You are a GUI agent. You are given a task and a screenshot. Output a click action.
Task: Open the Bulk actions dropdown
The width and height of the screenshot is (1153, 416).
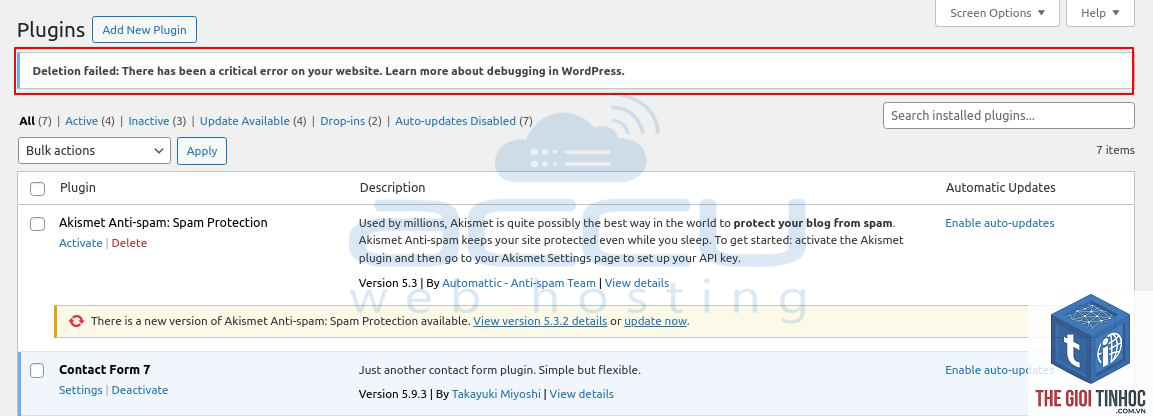pos(94,151)
